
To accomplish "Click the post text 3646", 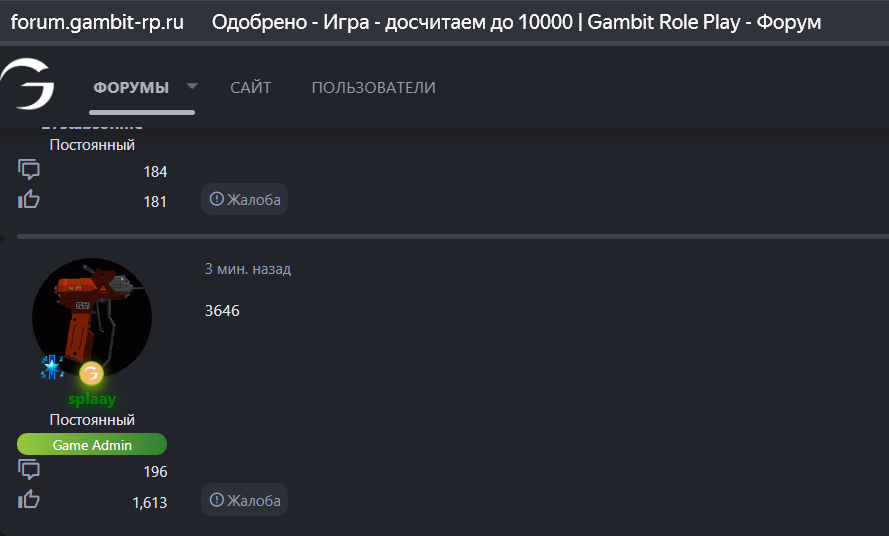I will 222,311.
